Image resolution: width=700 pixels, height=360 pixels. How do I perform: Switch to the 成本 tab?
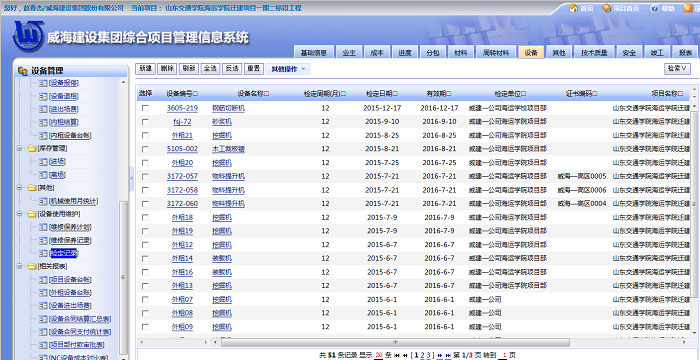click(x=377, y=52)
